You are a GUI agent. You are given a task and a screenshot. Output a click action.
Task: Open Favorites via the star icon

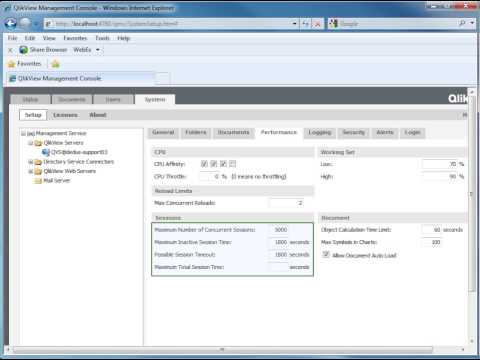(12, 64)
